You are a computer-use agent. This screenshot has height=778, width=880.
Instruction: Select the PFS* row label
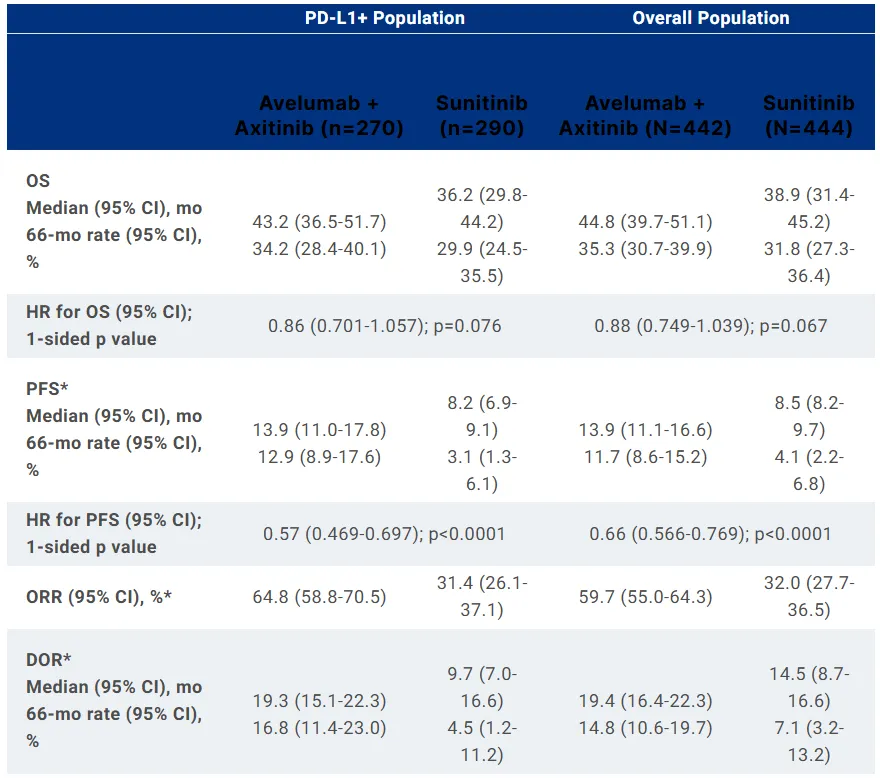tap(46, 390)
